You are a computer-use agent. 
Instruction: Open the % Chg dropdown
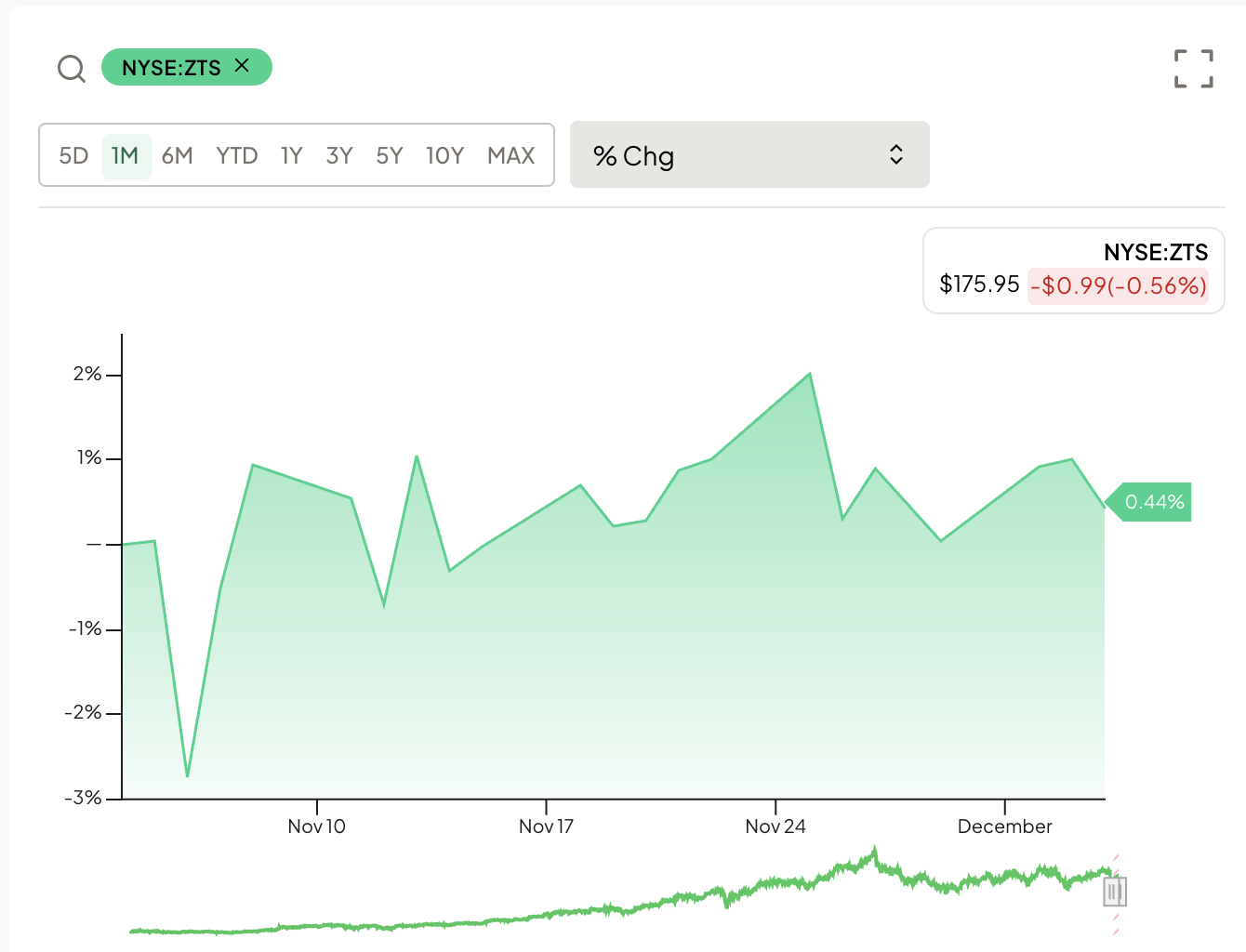click(749, 154)
